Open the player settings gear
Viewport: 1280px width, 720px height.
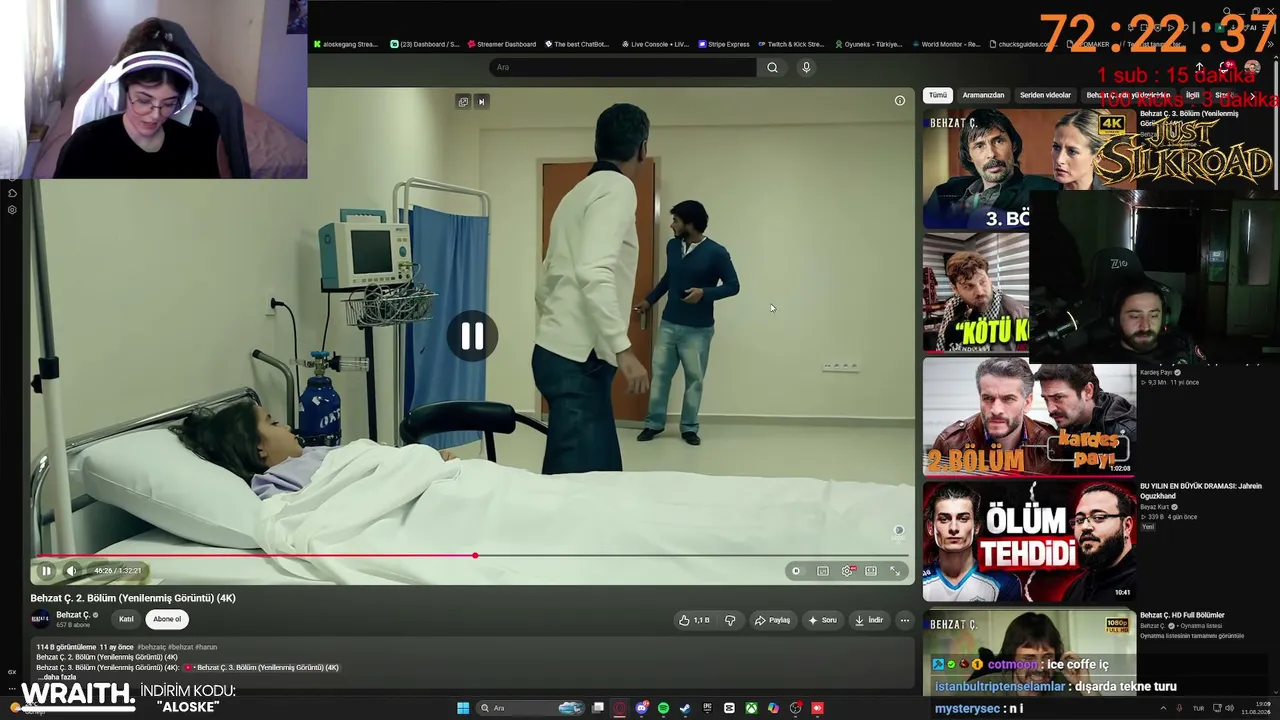tap(847, 571)
